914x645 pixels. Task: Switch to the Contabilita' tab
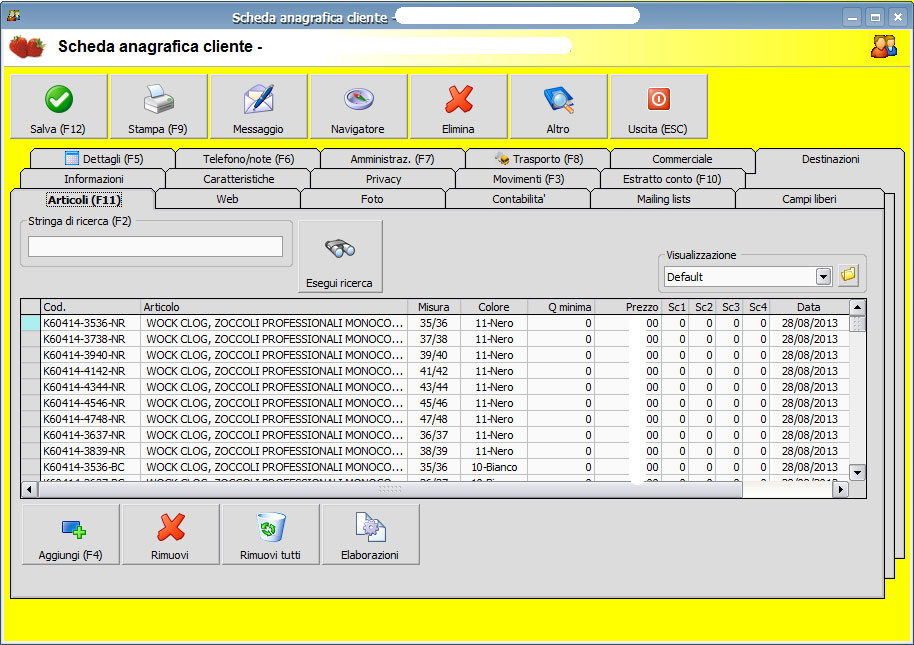(x=517, y=199)
